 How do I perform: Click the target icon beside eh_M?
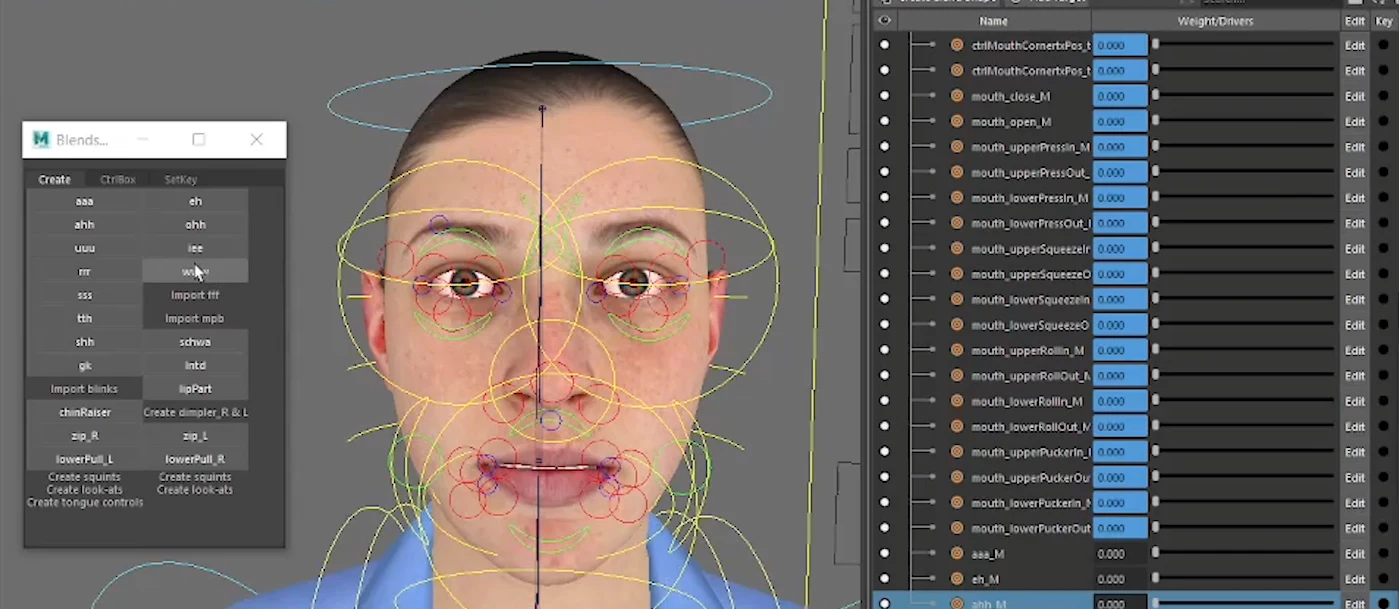957,579
